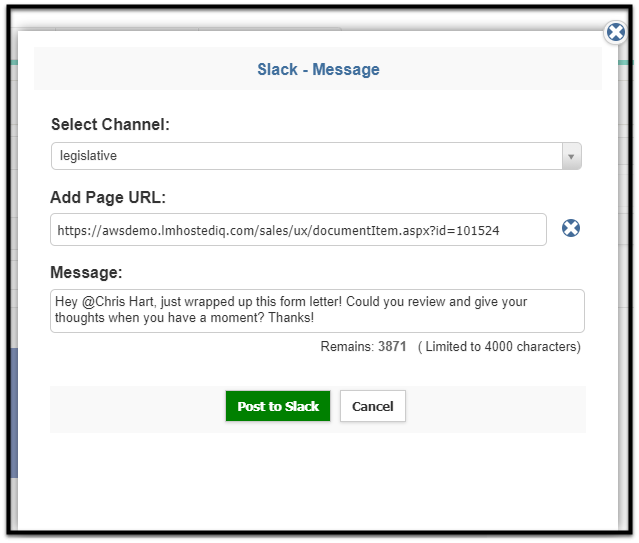Click inside the Message text area
639x543 pixels.
pyautogui.click(x=317, y=311)
